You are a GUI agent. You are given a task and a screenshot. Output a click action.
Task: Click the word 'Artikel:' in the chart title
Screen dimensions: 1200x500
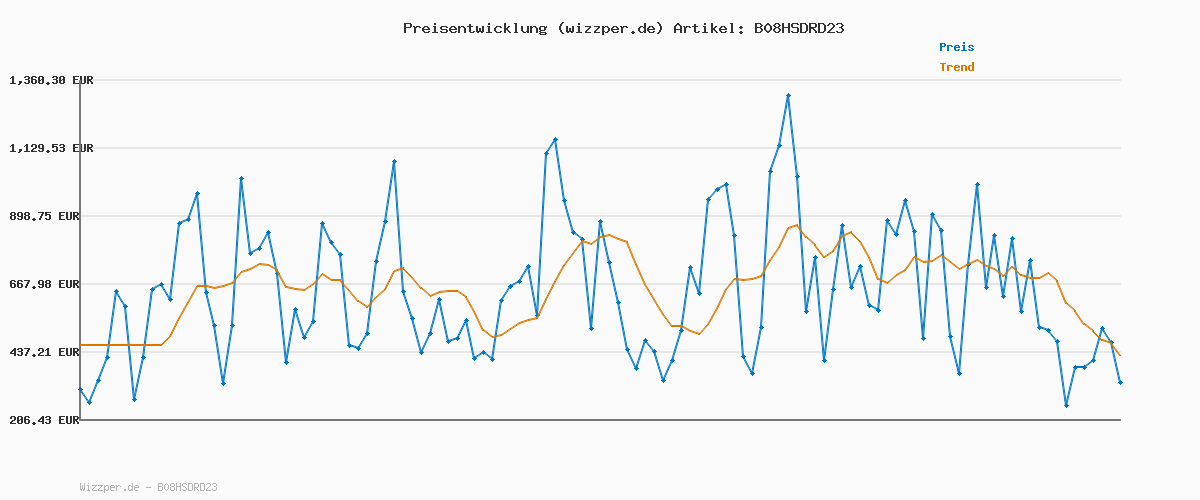[x=707, y=28]
